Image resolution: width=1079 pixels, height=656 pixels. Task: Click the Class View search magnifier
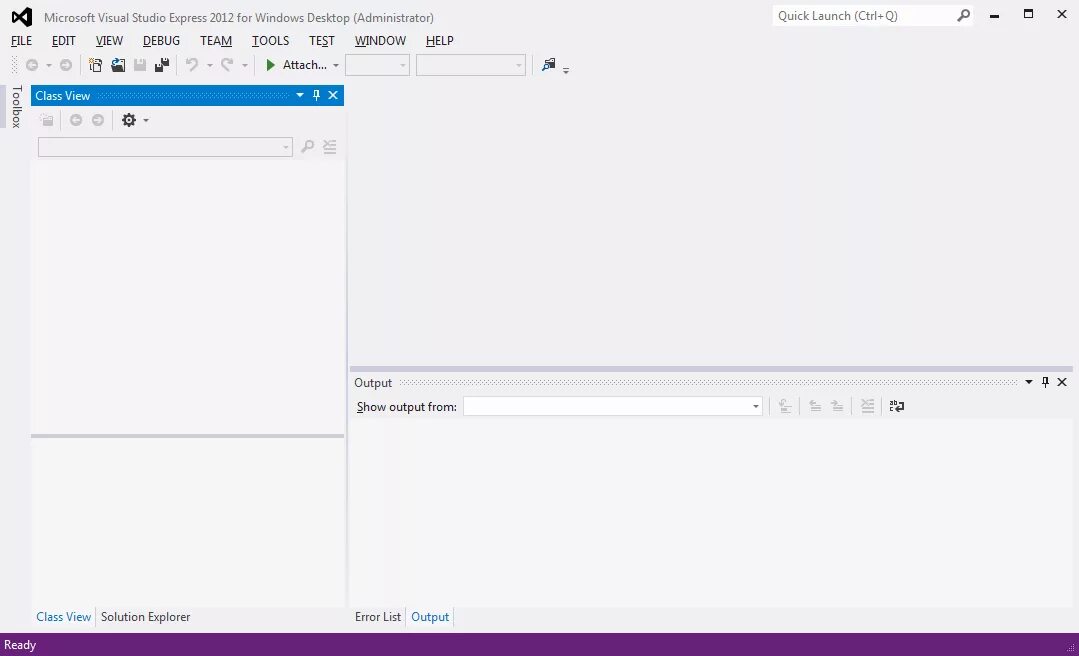pyautogui.click(x=308, y=147)
